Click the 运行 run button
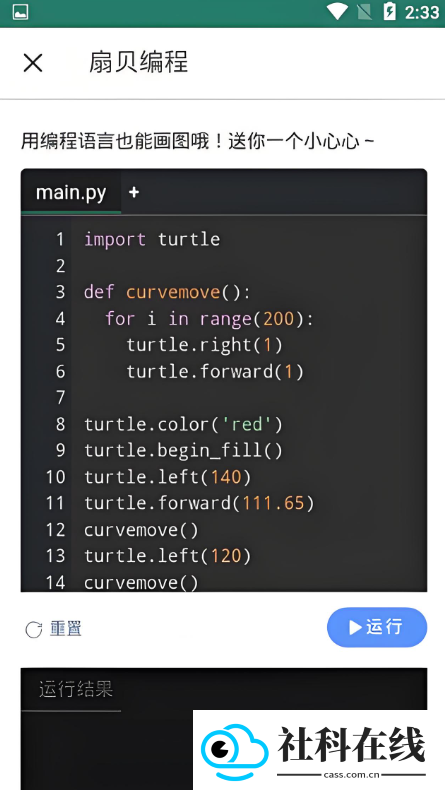The height and width of the screenshot is (790, 445). pyautogui.click(x=376, y=627)
